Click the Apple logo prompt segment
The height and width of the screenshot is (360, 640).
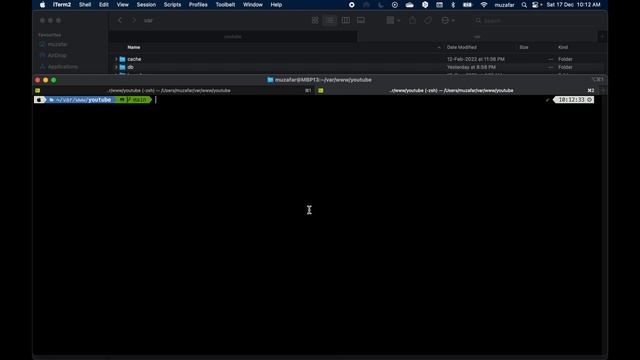pyautogui.click(x=40, y=100)
